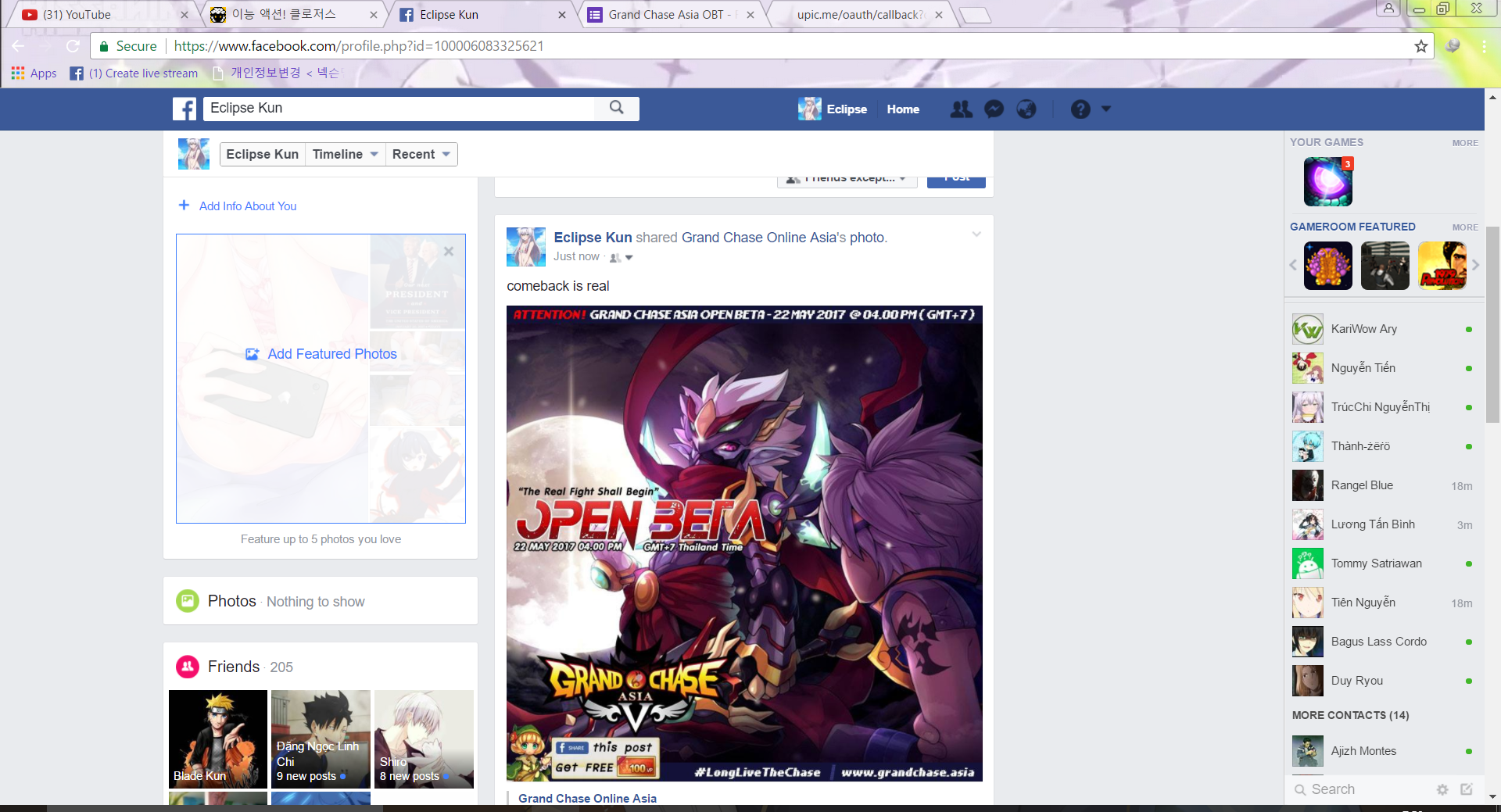Change post audience next to Just now
1501x812 pixels.
621,257
